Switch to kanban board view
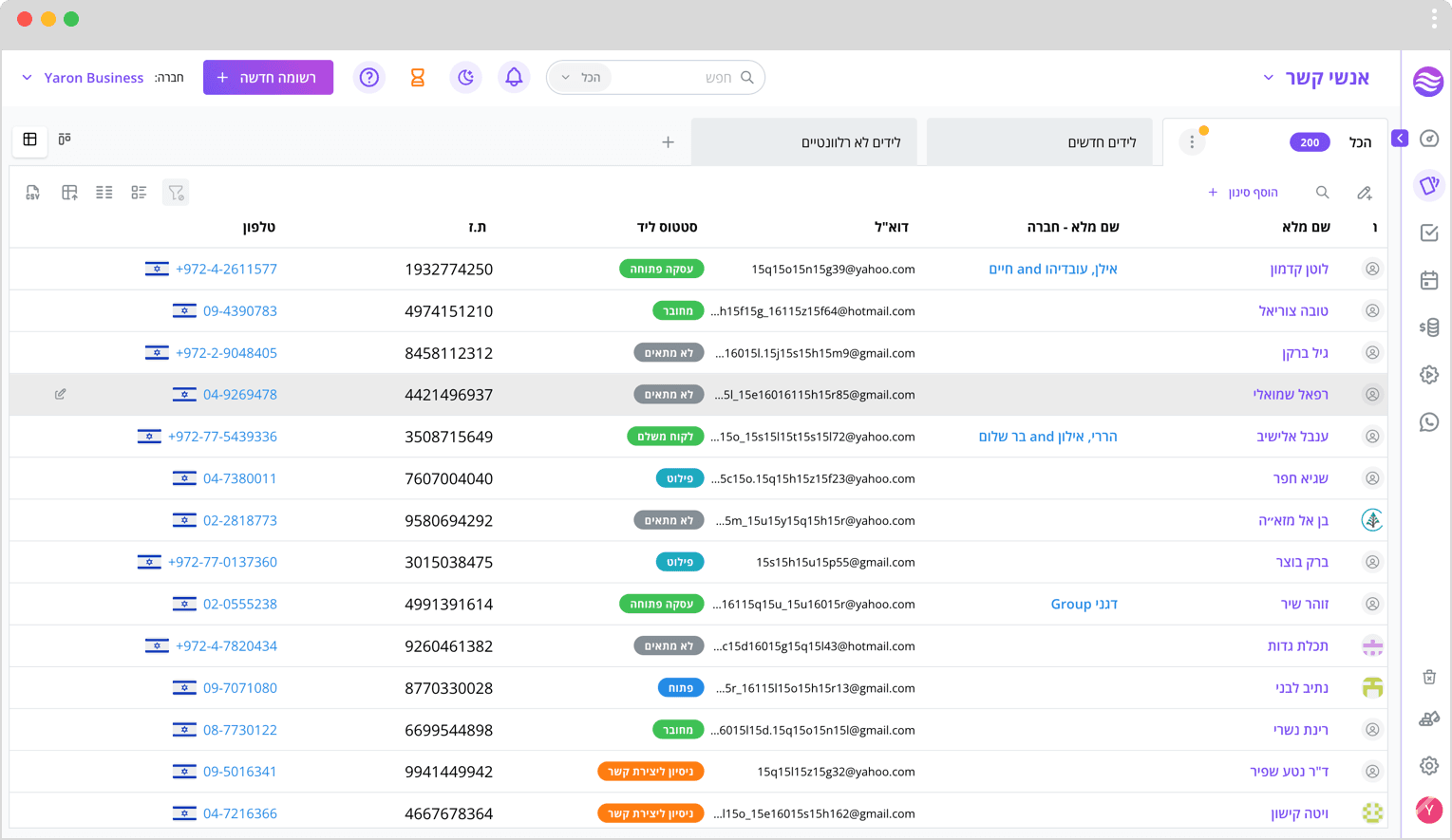Image resolution: width=1452 pixels, height=840 pixels. [x=65, y=140]
